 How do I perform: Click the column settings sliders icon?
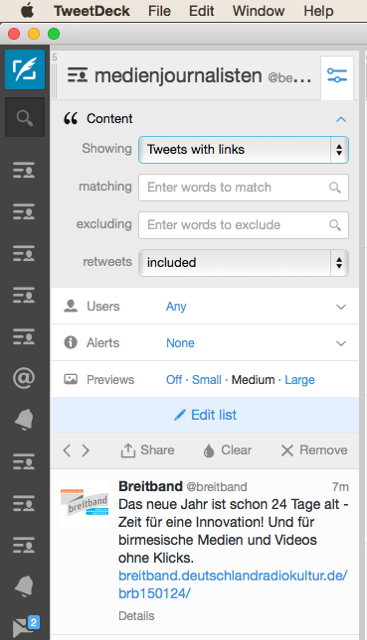(x=337, y=76)
